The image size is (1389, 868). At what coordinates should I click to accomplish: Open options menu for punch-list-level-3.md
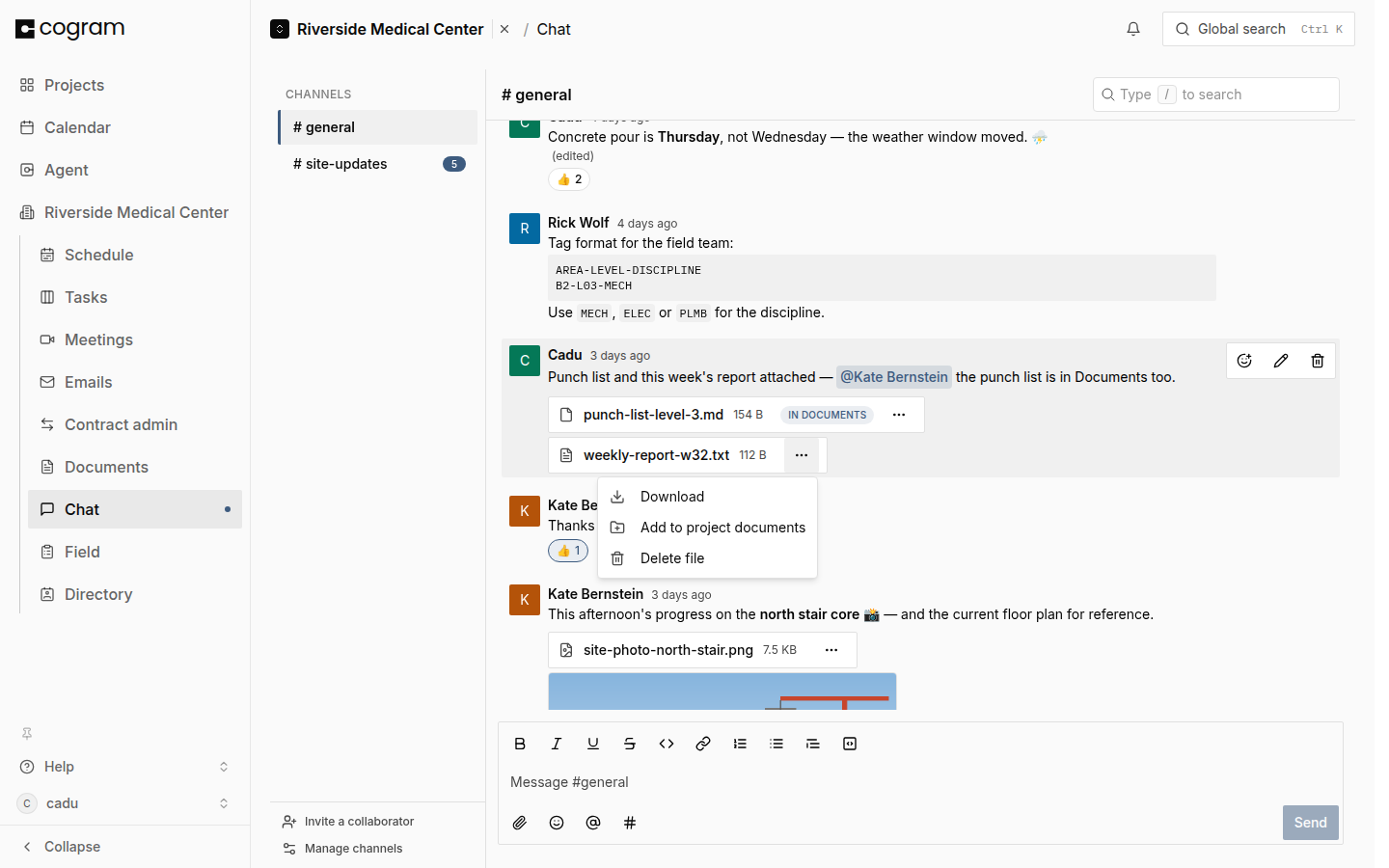point(899,415)
